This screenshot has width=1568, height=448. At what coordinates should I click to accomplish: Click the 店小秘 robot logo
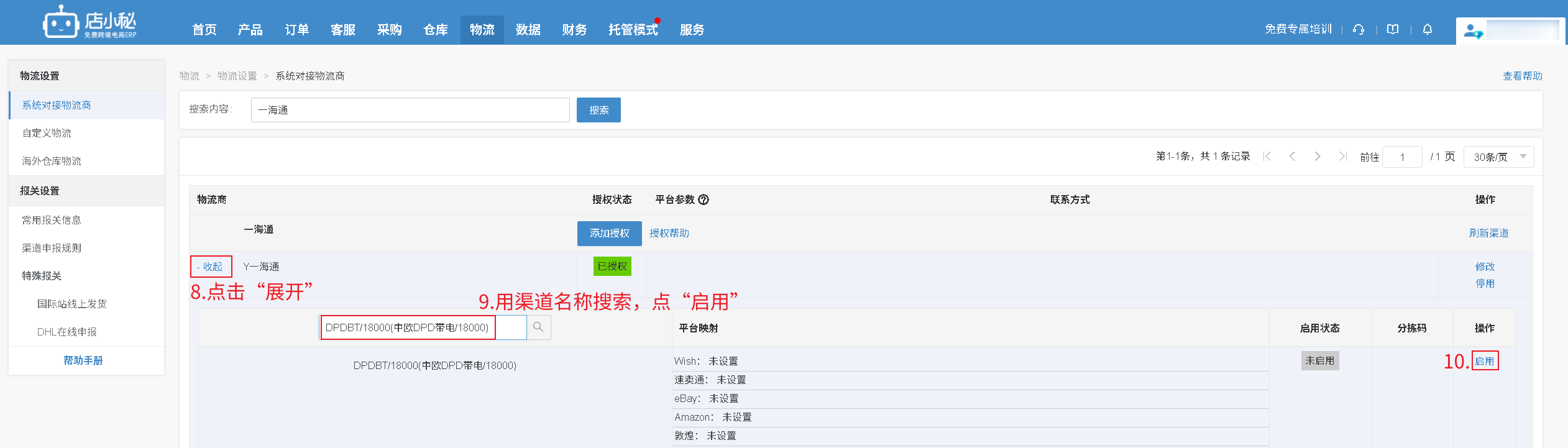60,23
